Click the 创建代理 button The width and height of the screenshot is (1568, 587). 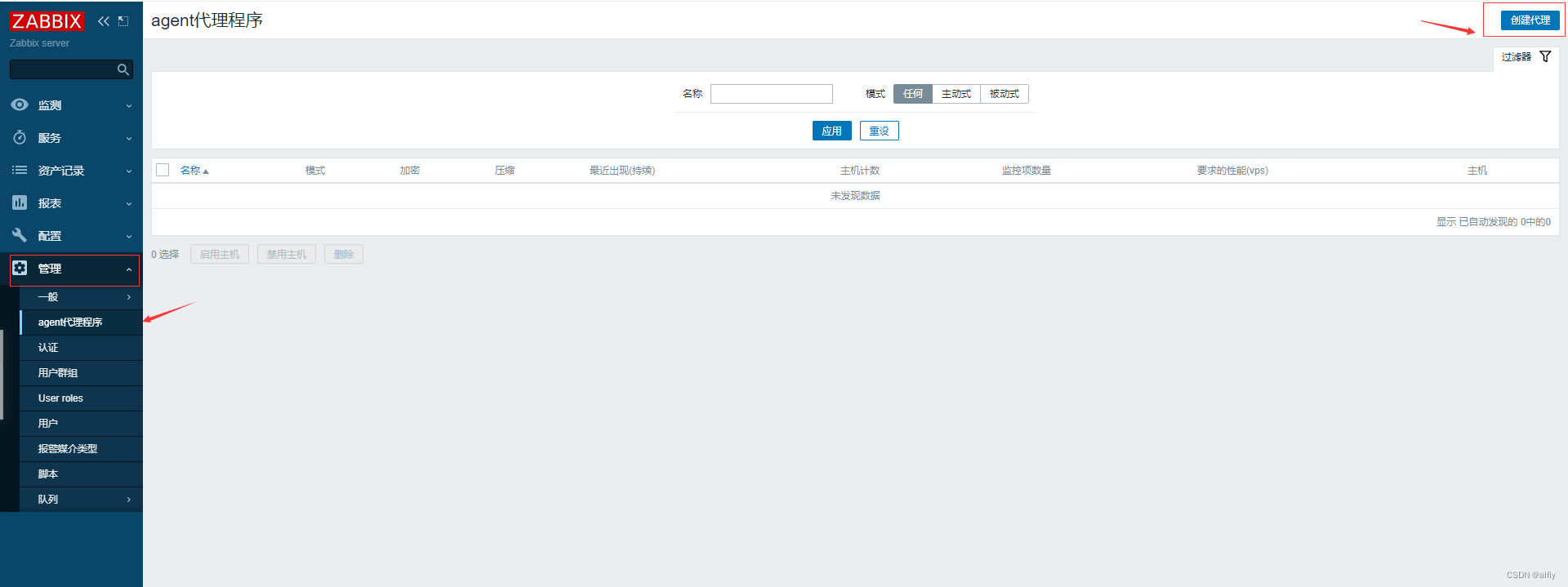click(1530, 20)
